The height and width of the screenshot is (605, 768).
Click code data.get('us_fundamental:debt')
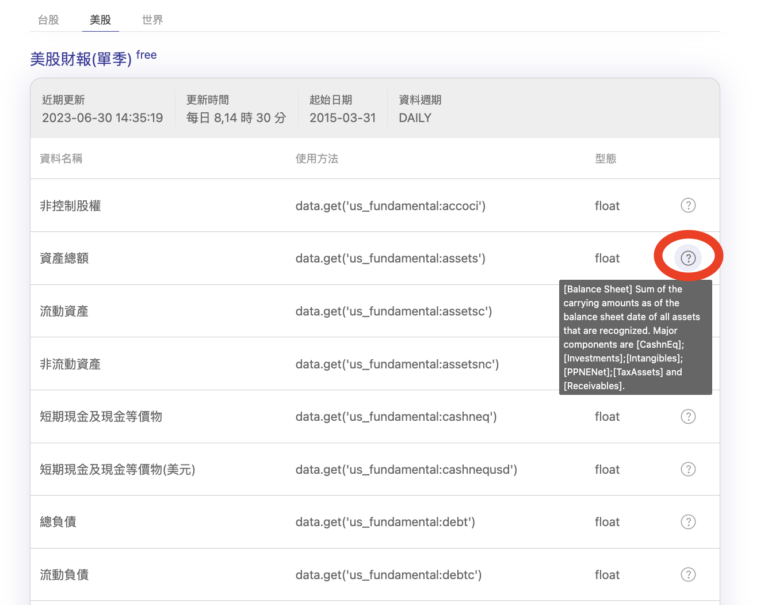click(385, 522)
